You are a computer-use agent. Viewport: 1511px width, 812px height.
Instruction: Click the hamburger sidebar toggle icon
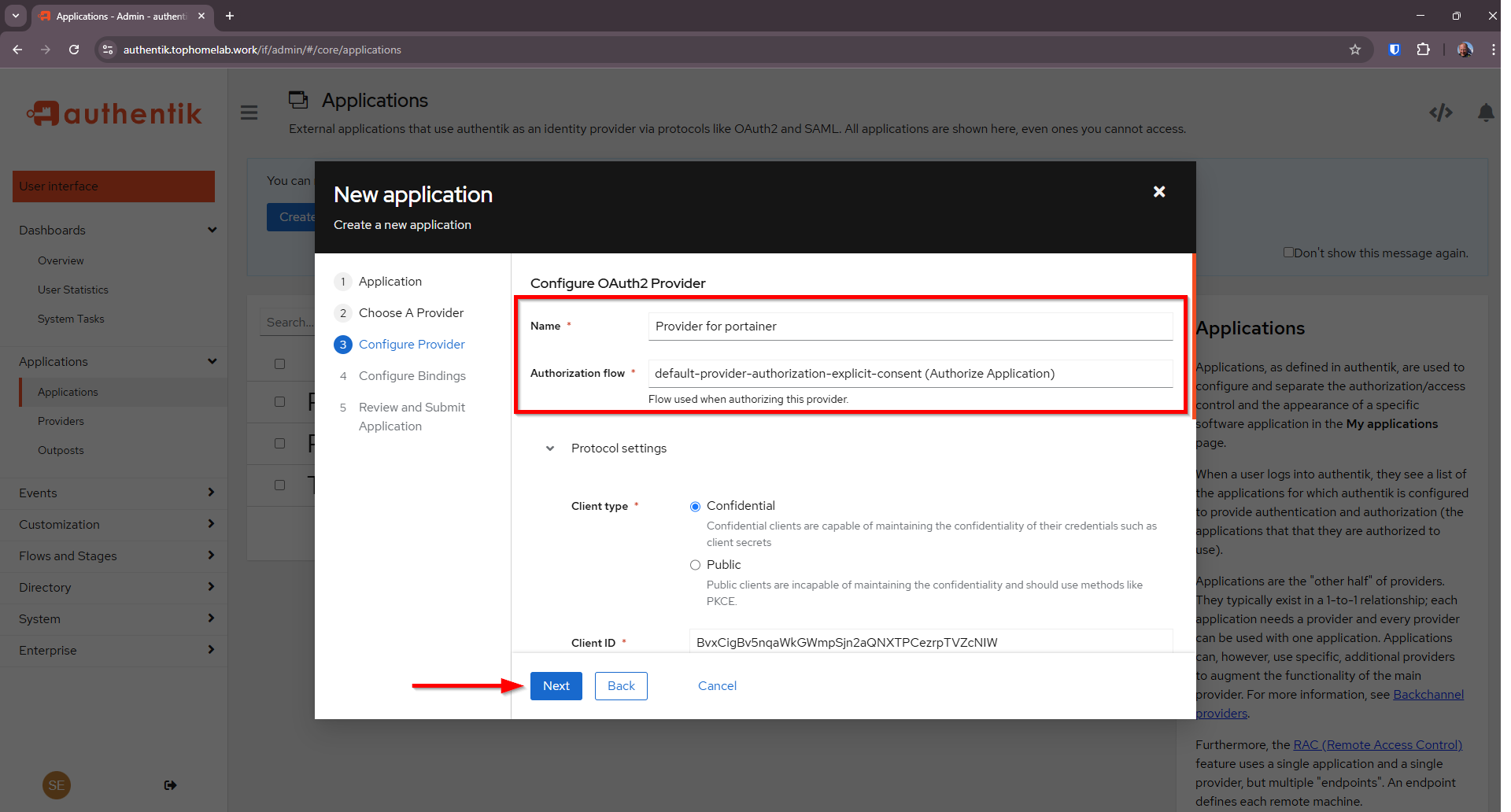[x=249, y=113]
